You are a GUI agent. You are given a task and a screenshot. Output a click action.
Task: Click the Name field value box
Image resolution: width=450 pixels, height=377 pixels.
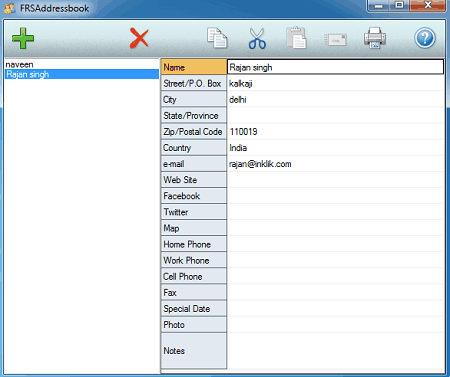pos(335,67)
